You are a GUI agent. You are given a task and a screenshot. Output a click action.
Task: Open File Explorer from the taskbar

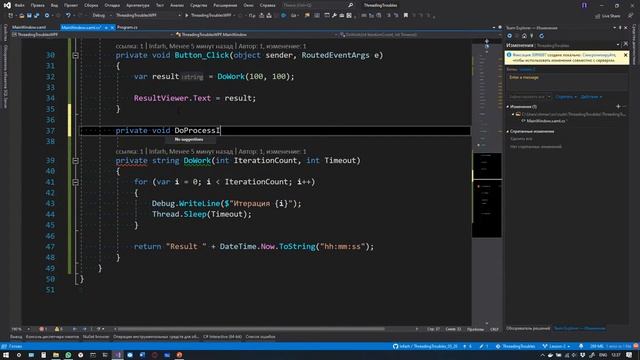click(x=56, y=355)
